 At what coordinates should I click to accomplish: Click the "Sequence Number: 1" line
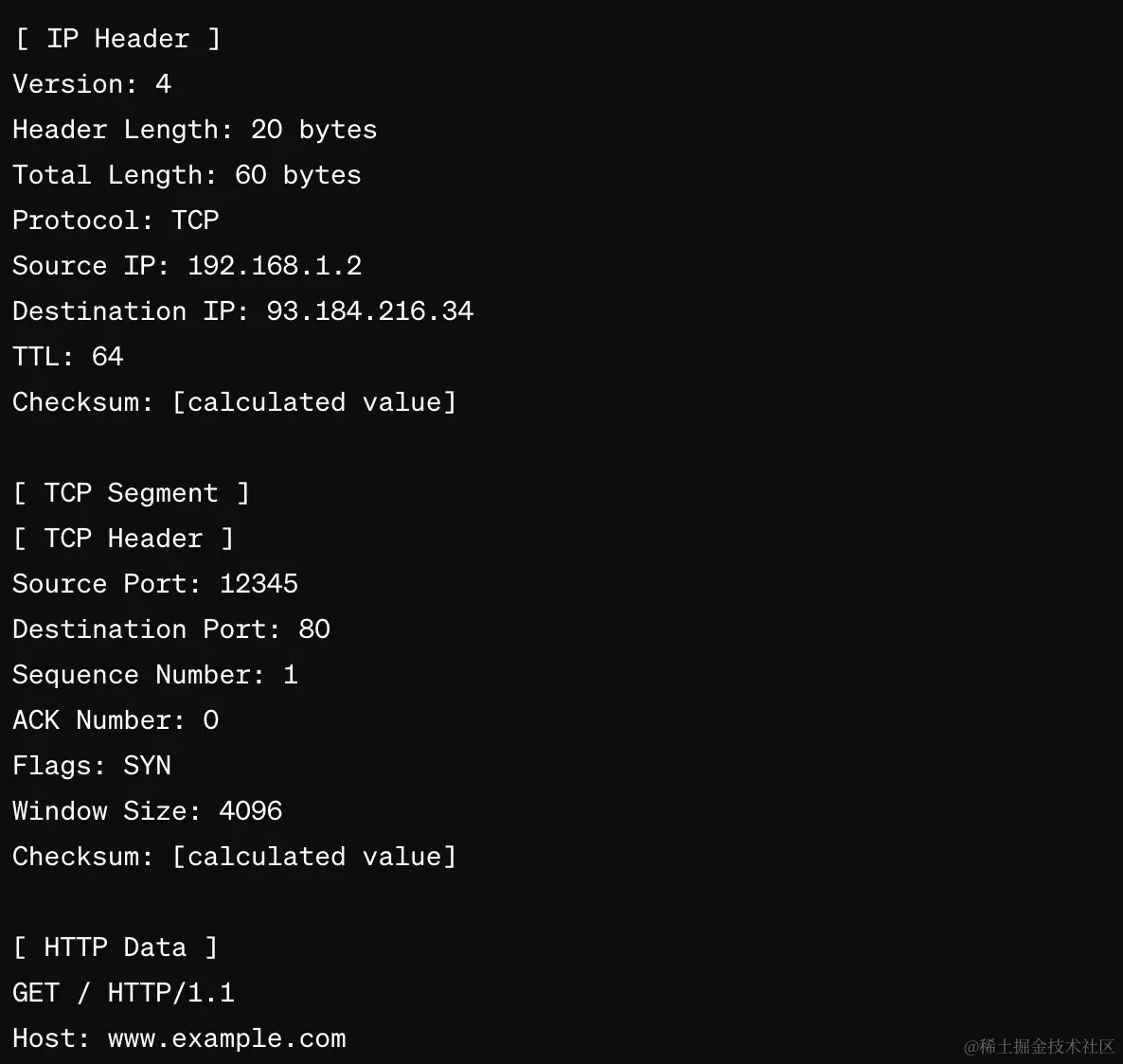click(154, 675)
